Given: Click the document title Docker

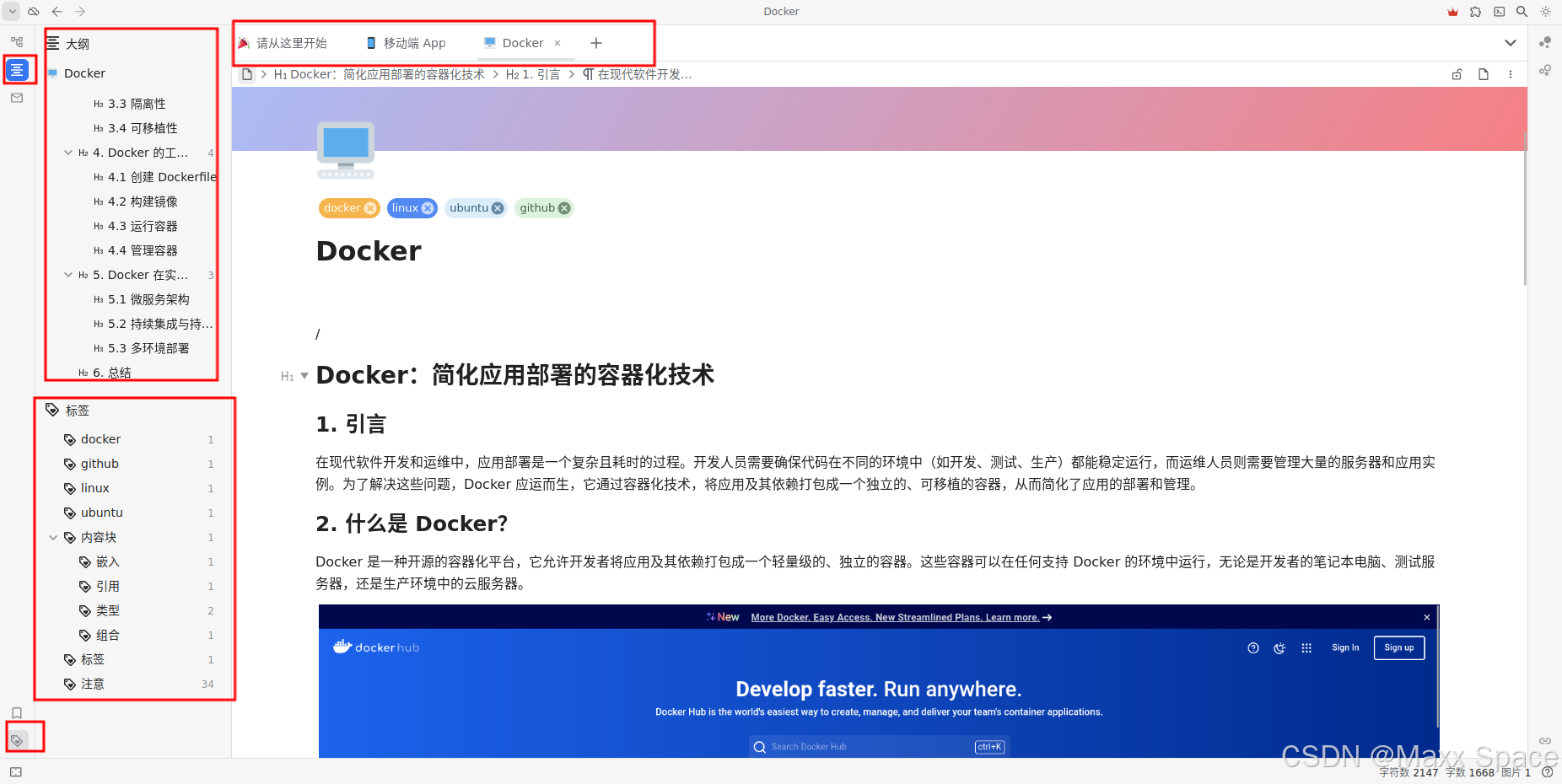Looking at the screenshot, I should pyautogui.click(x=369, y=251).
